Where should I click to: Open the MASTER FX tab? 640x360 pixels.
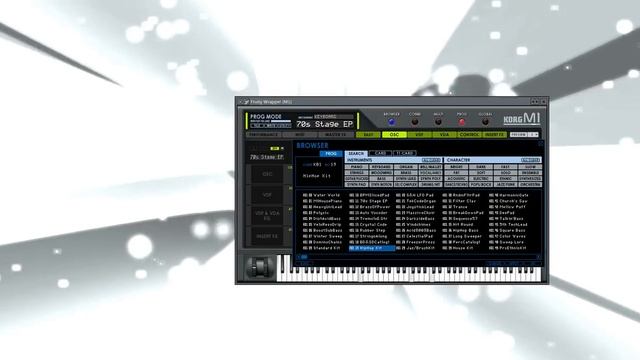click(336, 135)
